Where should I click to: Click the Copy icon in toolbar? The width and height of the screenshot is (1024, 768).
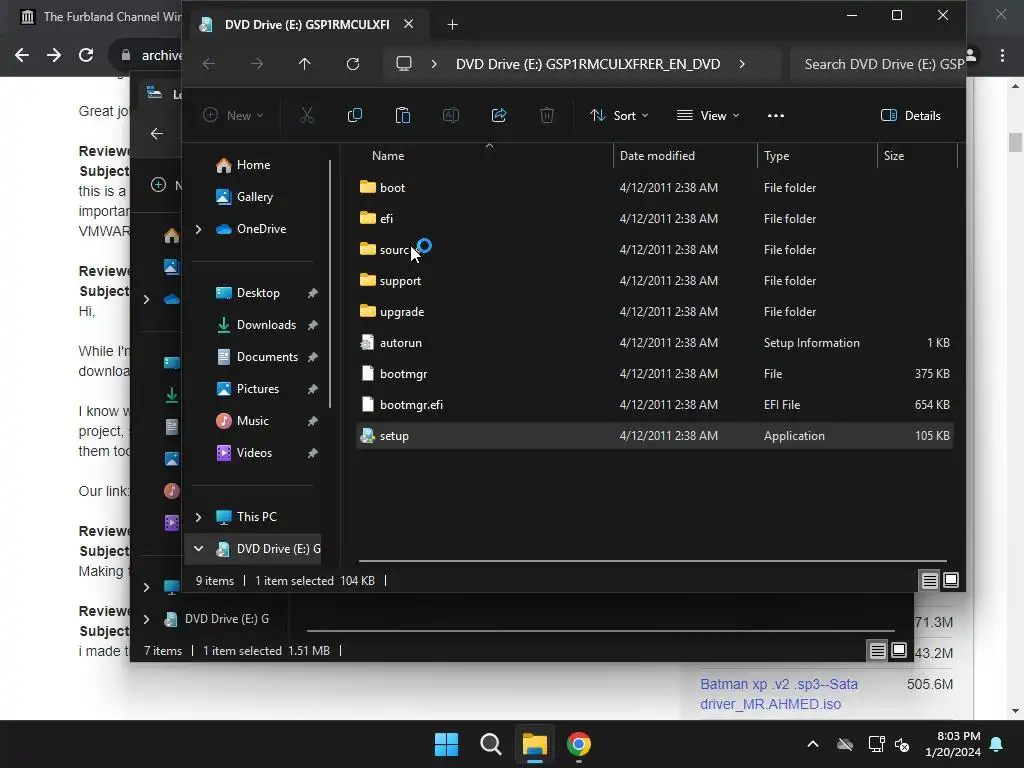point(355,116)
